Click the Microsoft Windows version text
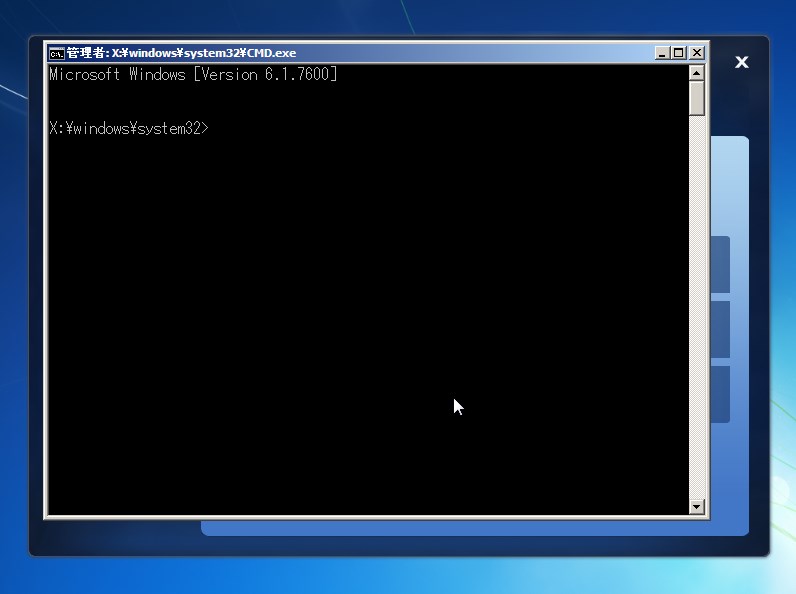This screenshot has width=796, height=594. 193,75
